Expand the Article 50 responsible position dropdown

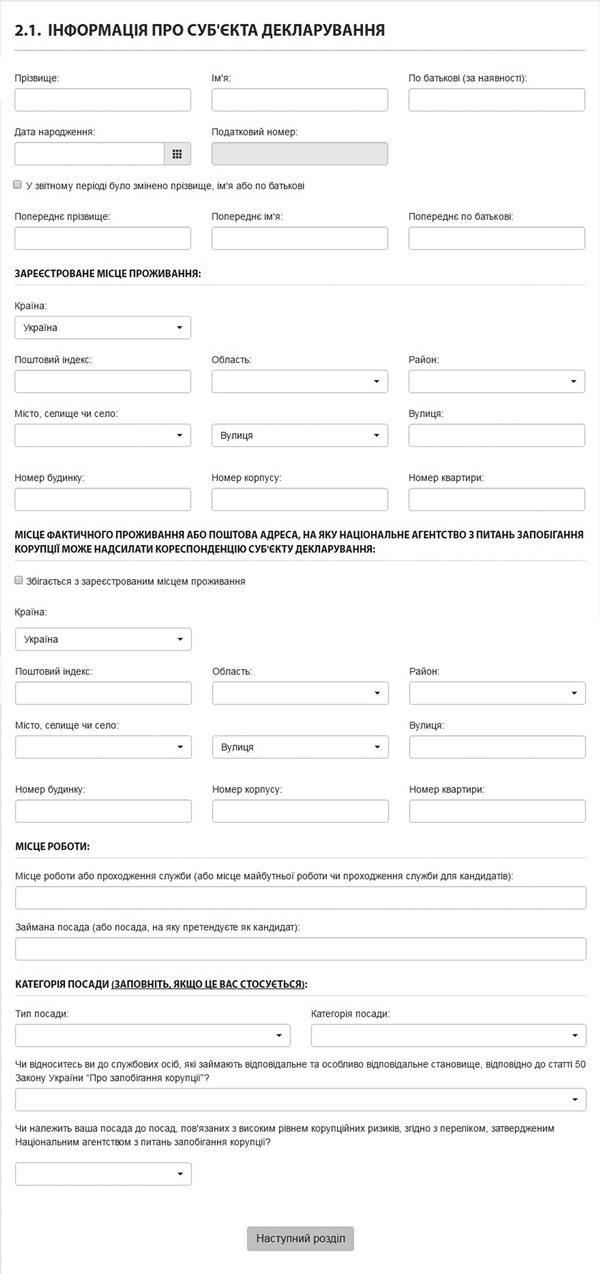[x=300, y=1099]
